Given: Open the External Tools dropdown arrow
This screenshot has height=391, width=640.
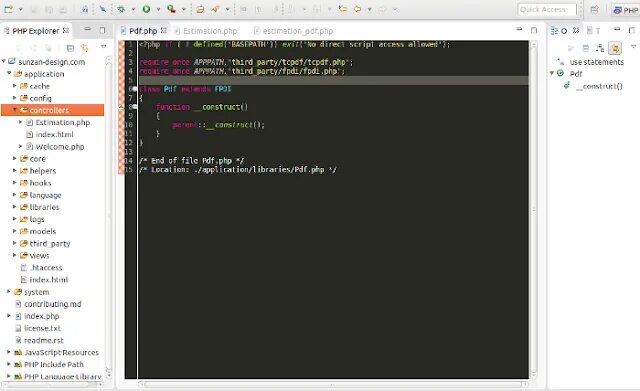Looking at the screenshot, I should (x=184, y=9).
